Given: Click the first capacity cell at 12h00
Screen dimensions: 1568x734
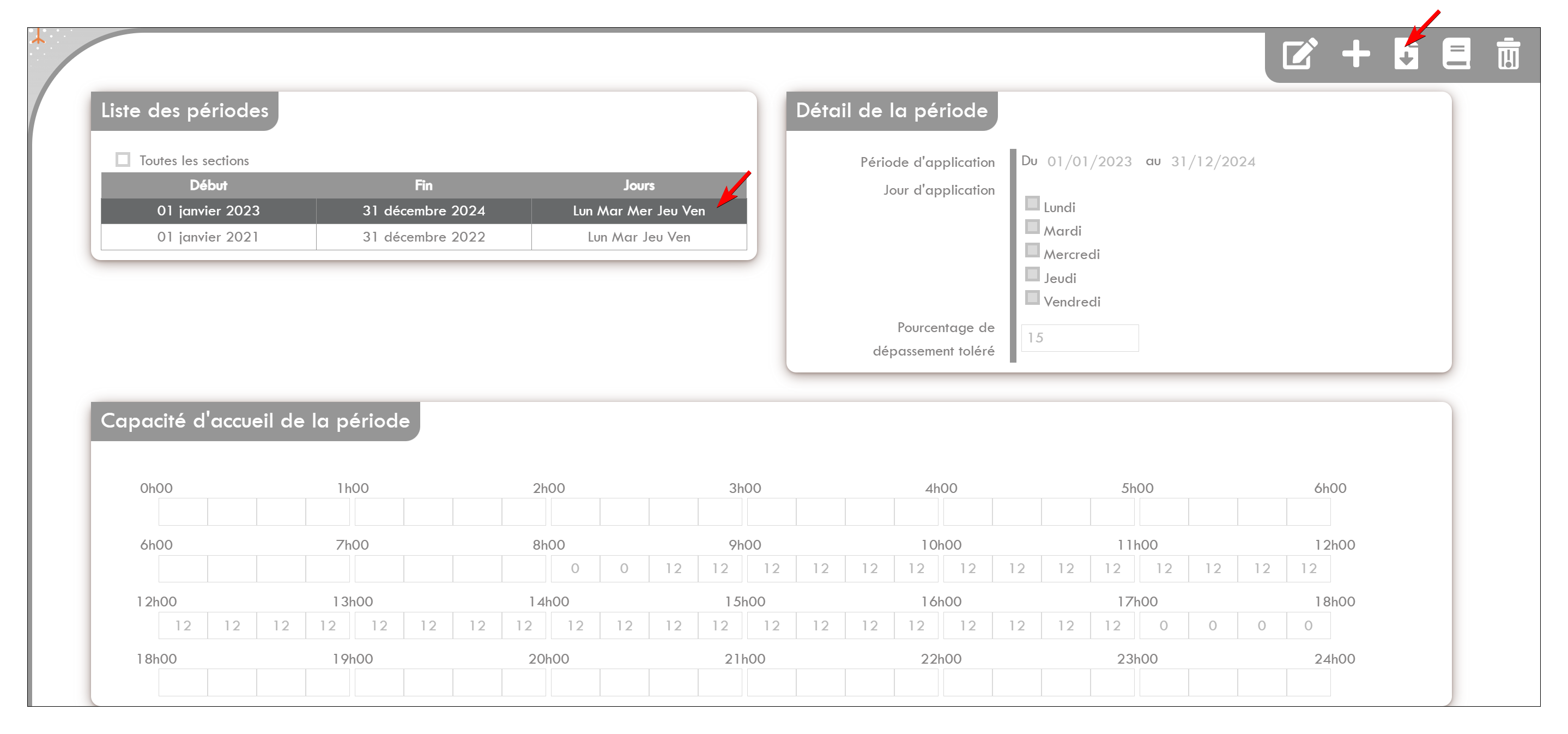Looking at the screenshot, I should (x=183, y=625).
